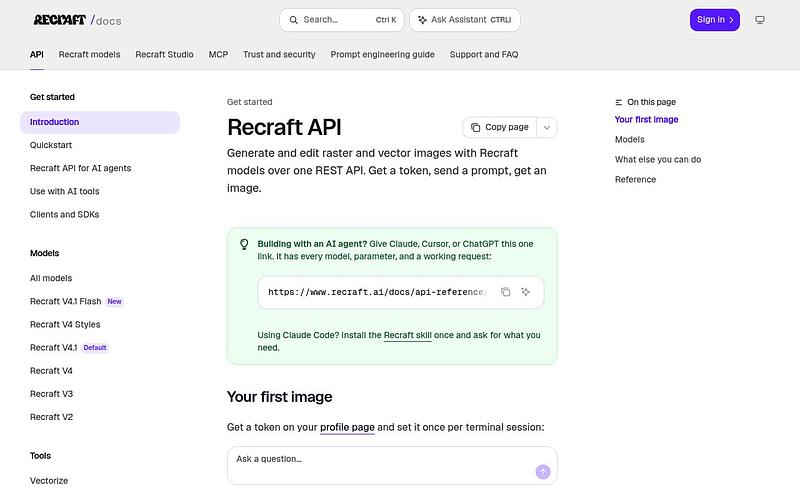Viewport: 800px width, 500px height.
Task: Toggle the theme with the monitor icon
Action: pos(760,20)
